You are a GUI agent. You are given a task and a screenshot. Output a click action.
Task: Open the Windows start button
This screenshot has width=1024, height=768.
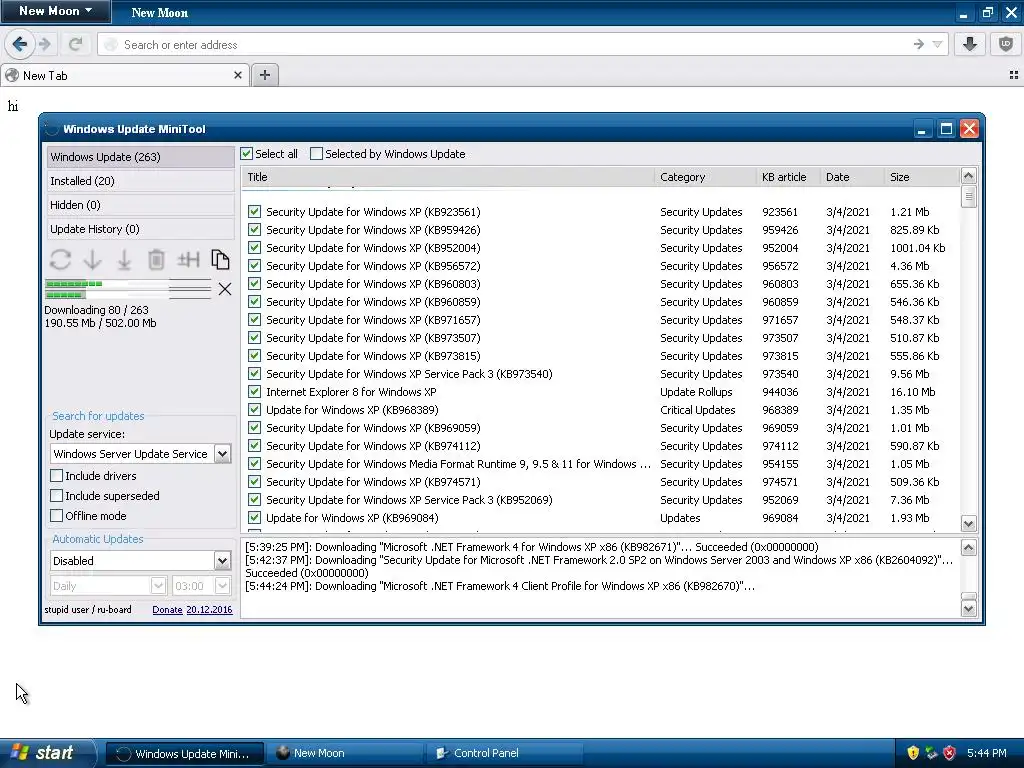[47, 753]
